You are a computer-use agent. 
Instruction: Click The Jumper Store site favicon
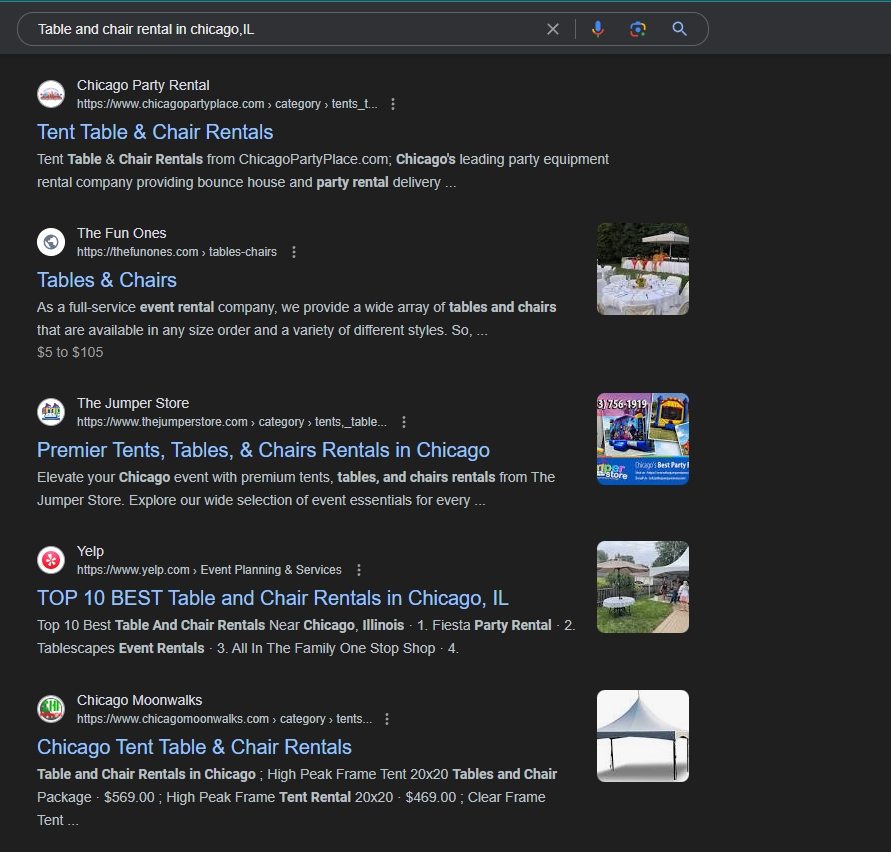click(51, 412)
